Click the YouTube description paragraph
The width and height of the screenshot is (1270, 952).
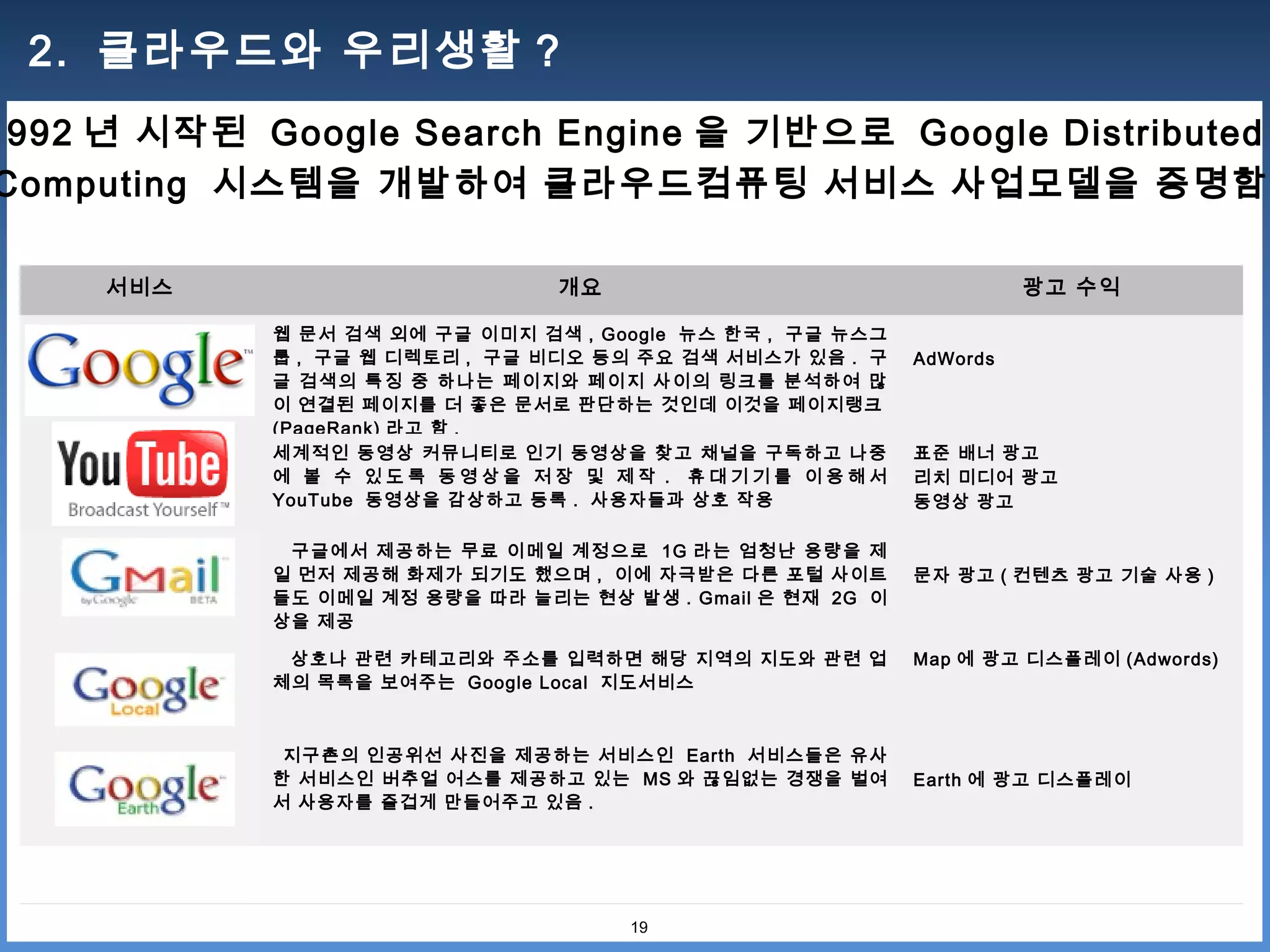[580, 476]
